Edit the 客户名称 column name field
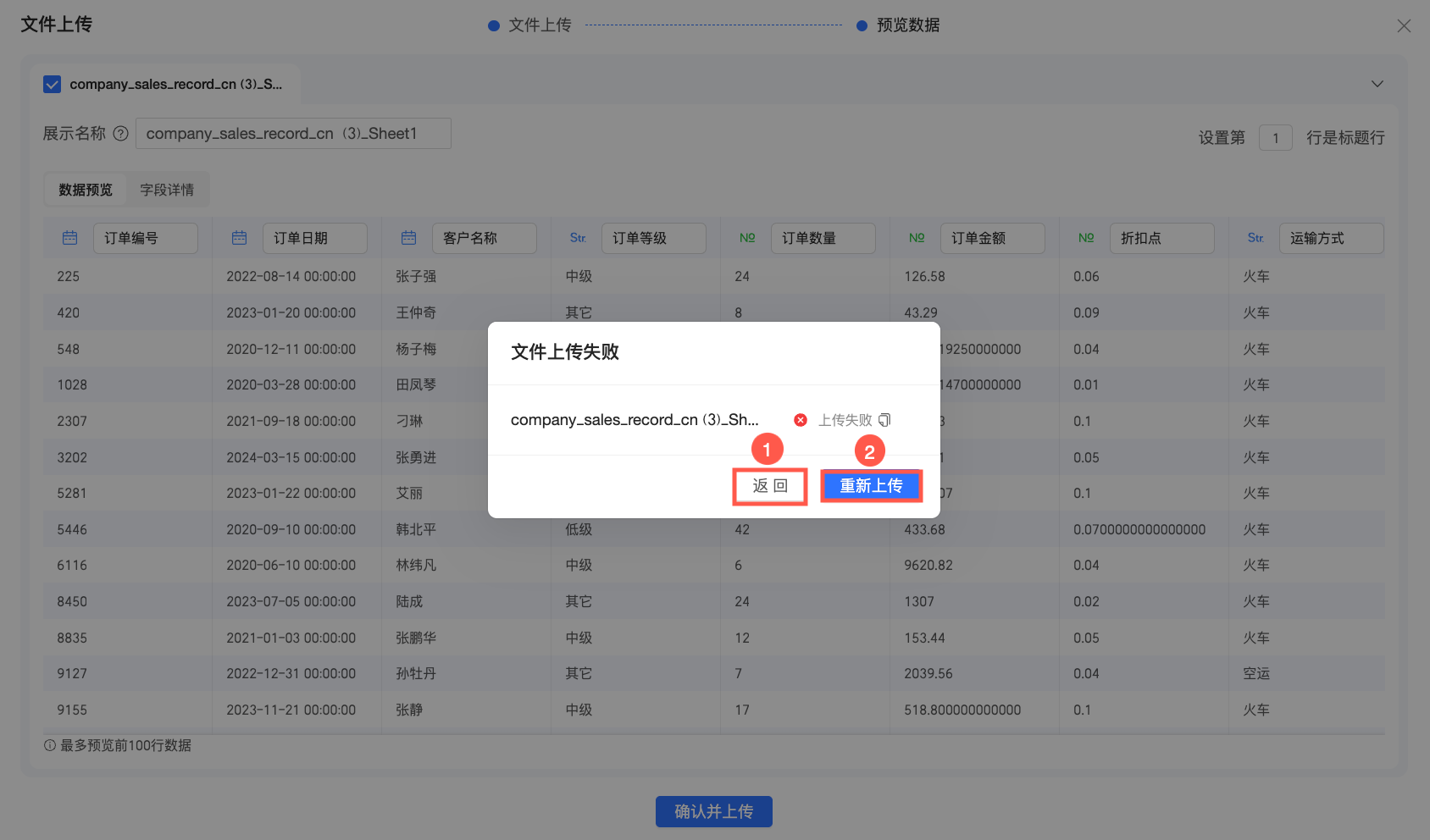1430x840 pixels. 485,238
